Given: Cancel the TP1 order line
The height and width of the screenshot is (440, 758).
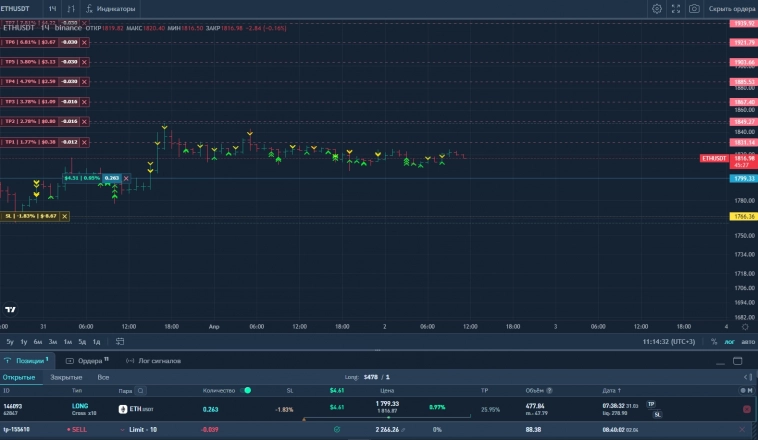Looking at the screenshot, I should [x=84, y=142].
